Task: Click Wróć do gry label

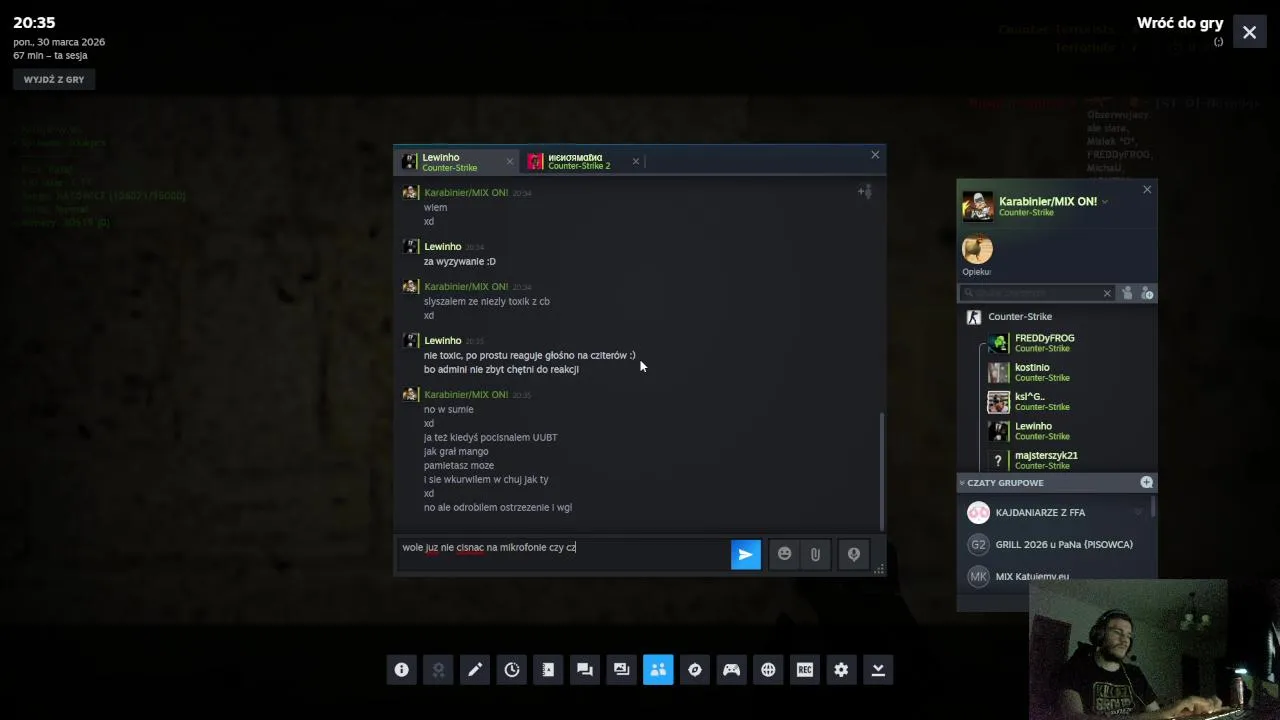Action: pos(1180,23)
